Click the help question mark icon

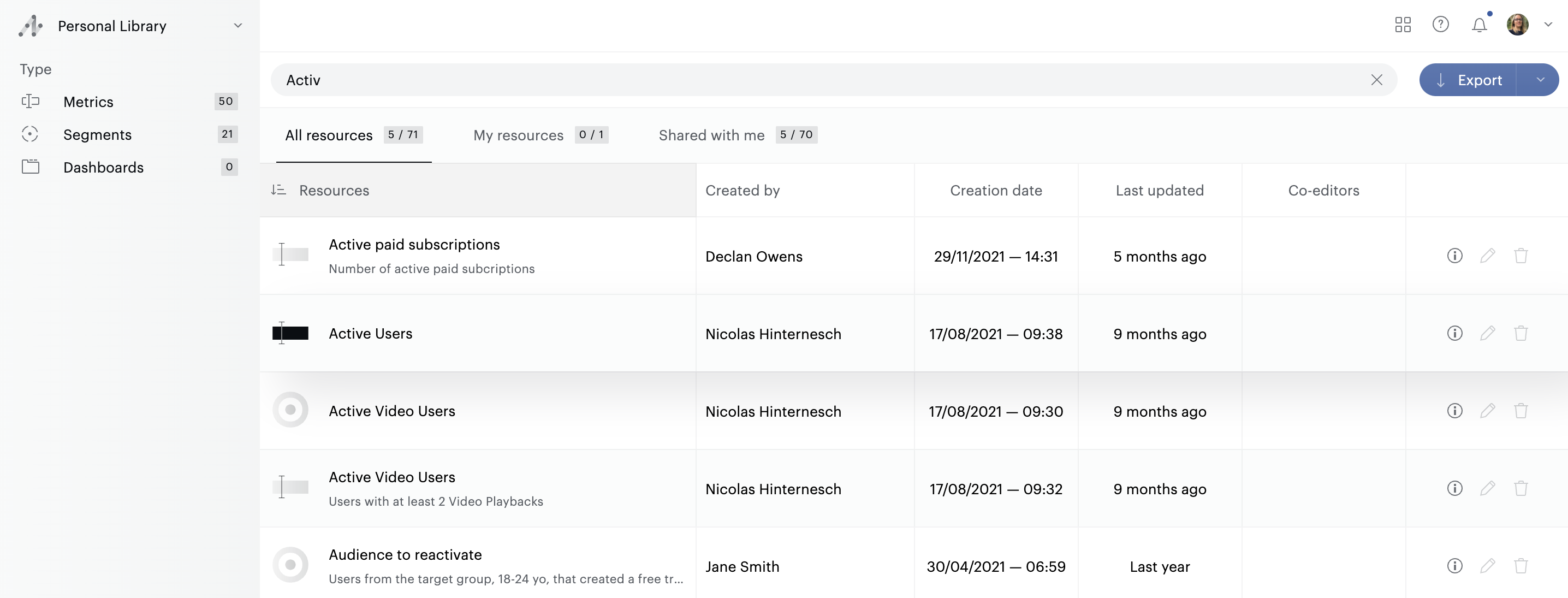click(x=1440, y=25)
